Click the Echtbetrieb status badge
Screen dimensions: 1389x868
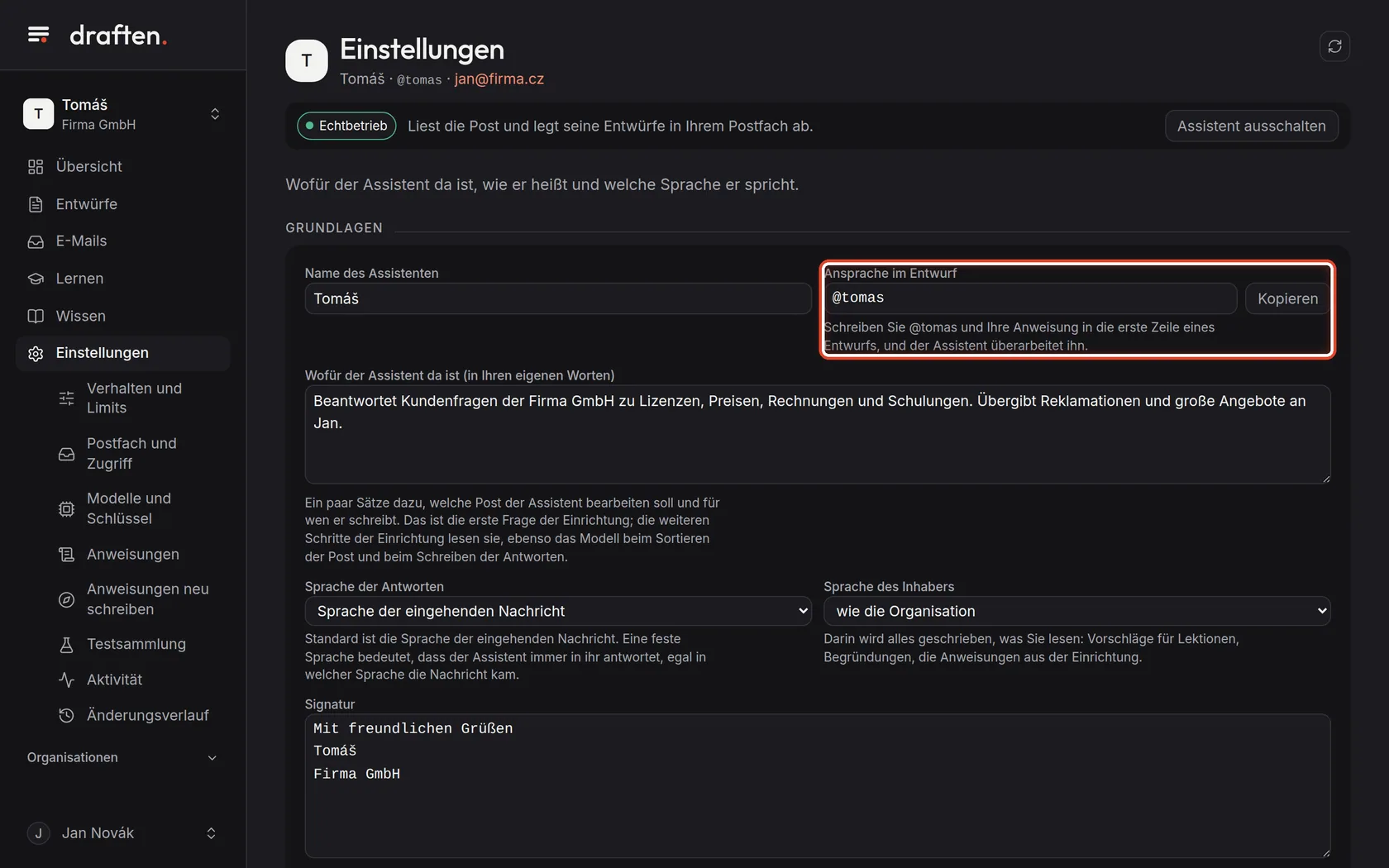346,126
